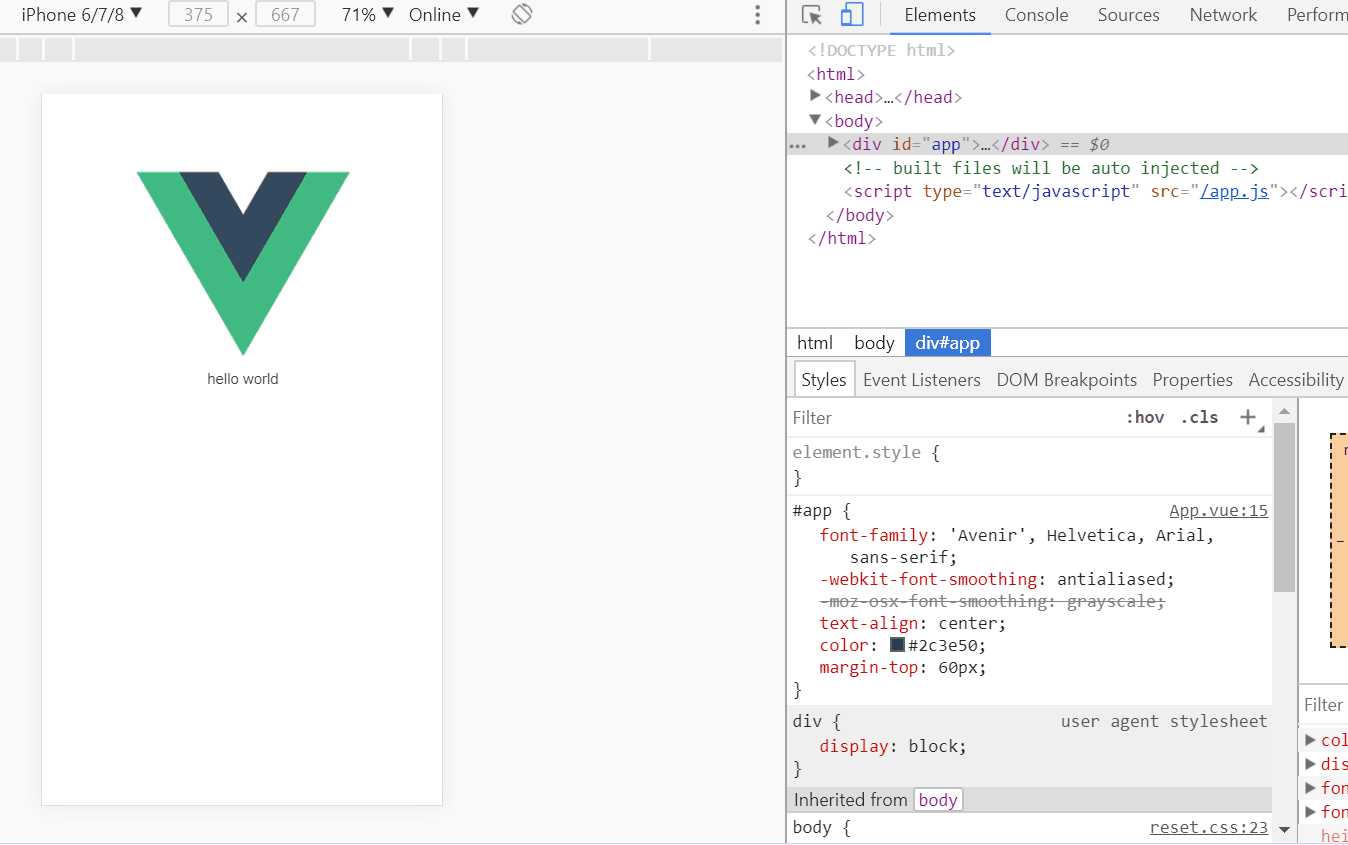The height and width of the screenshot is (845, 1348).
Task: Open the reset.css:23 source link
Action: 1209,828
